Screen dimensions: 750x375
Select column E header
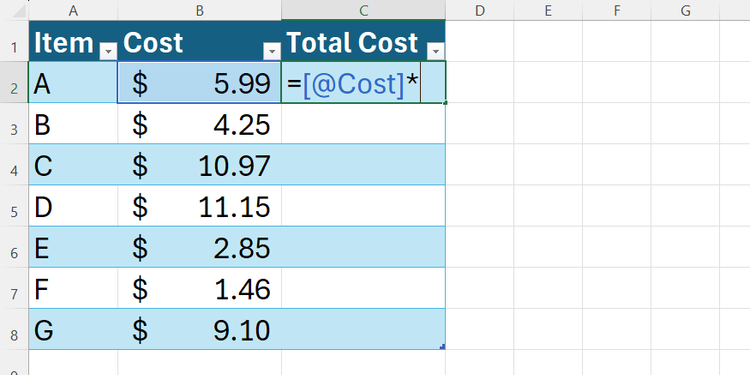548,10
